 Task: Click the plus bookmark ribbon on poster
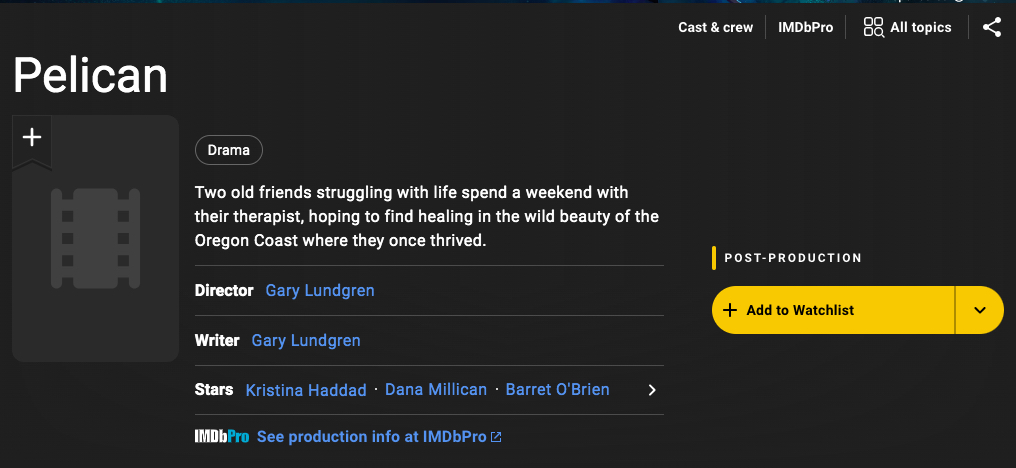click(32, 138)
